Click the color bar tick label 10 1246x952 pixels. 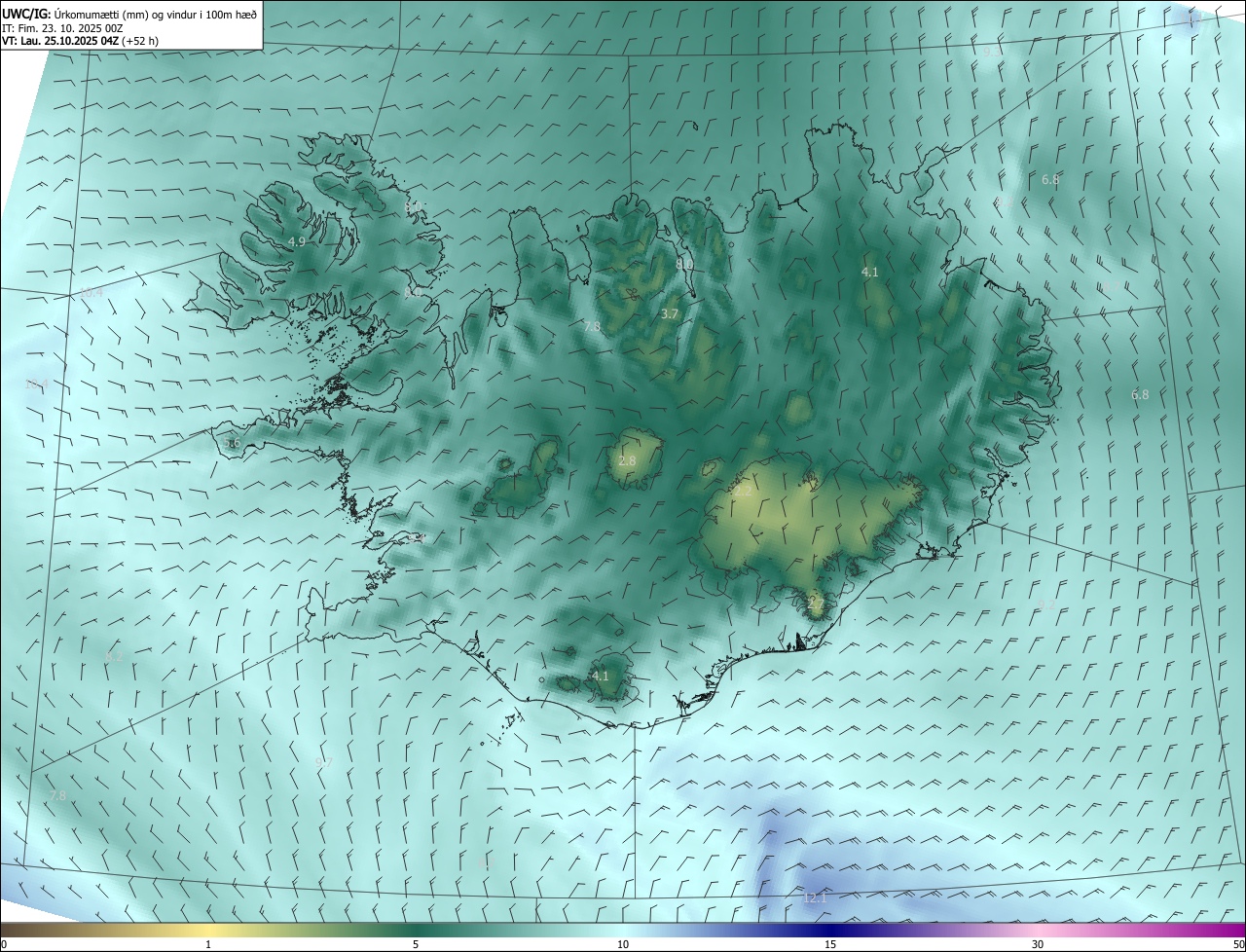click(x=623, y=944)
